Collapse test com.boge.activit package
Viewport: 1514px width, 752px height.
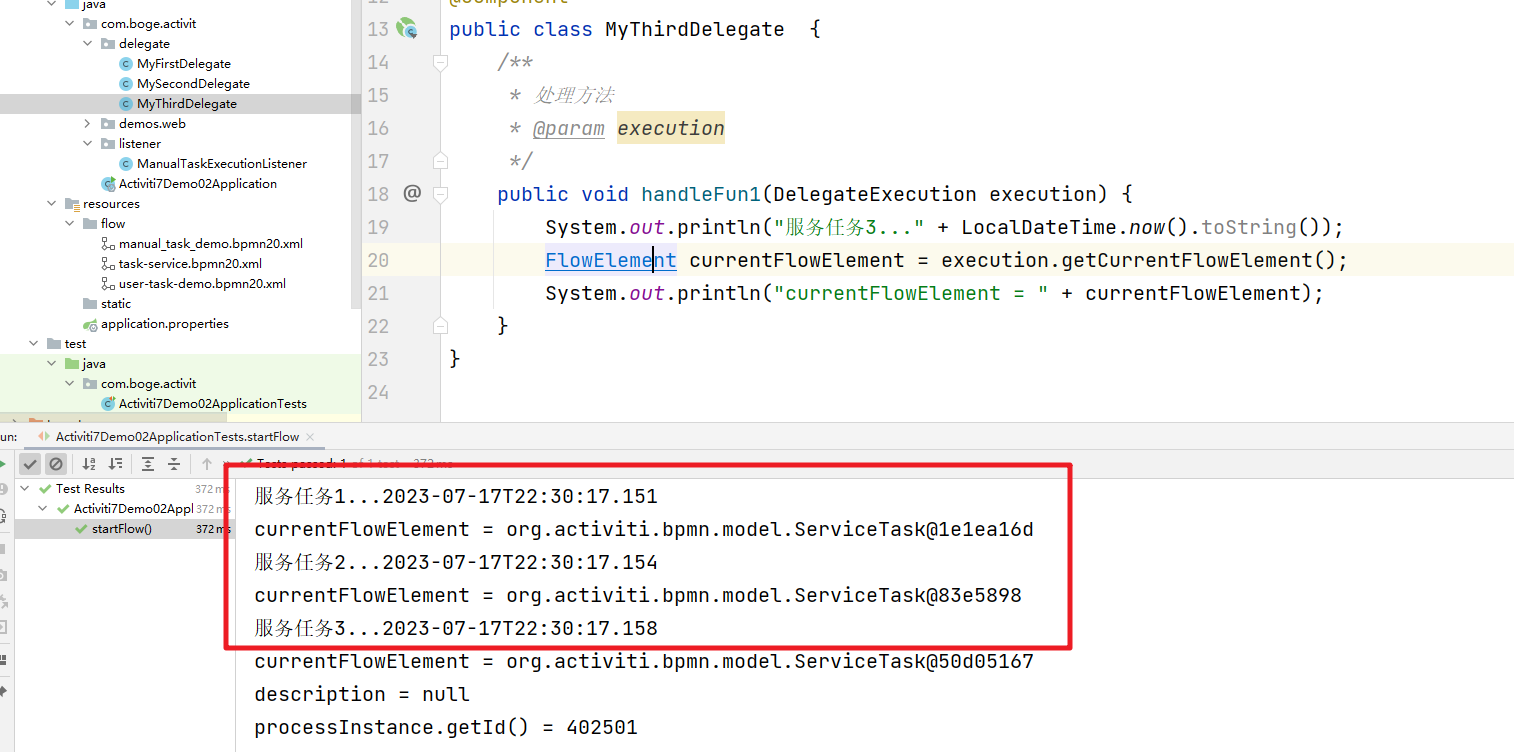(x=70, y=384)
